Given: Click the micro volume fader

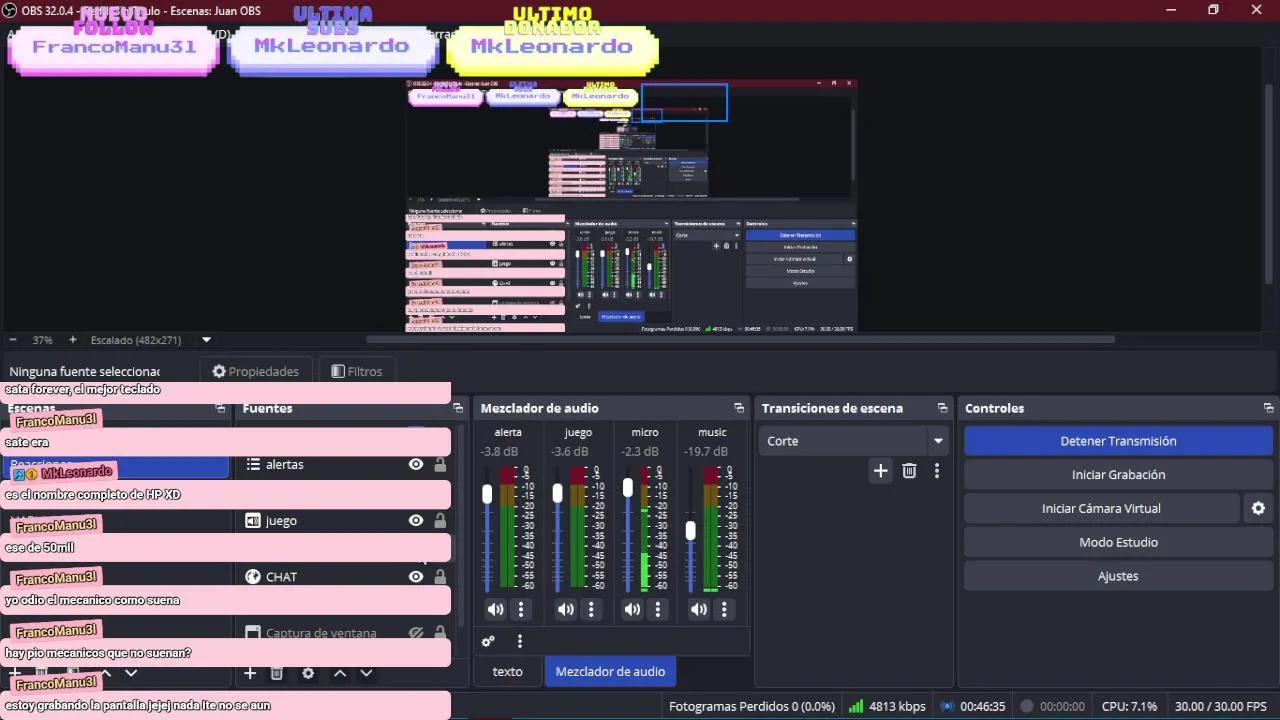Looking at the screenshot, I should tap(628, 487).
